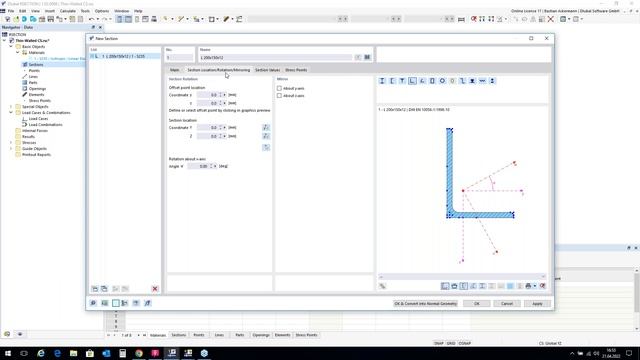Open Stress Points table tab at bottom
Screen dimensions: 640x360
[306, 335]
